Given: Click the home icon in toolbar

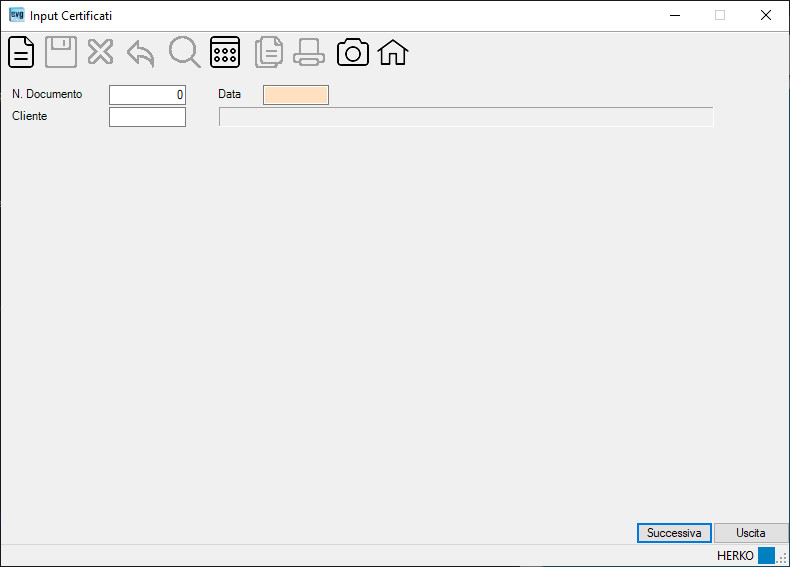Looking at the screenshot, I should [393, 52].
